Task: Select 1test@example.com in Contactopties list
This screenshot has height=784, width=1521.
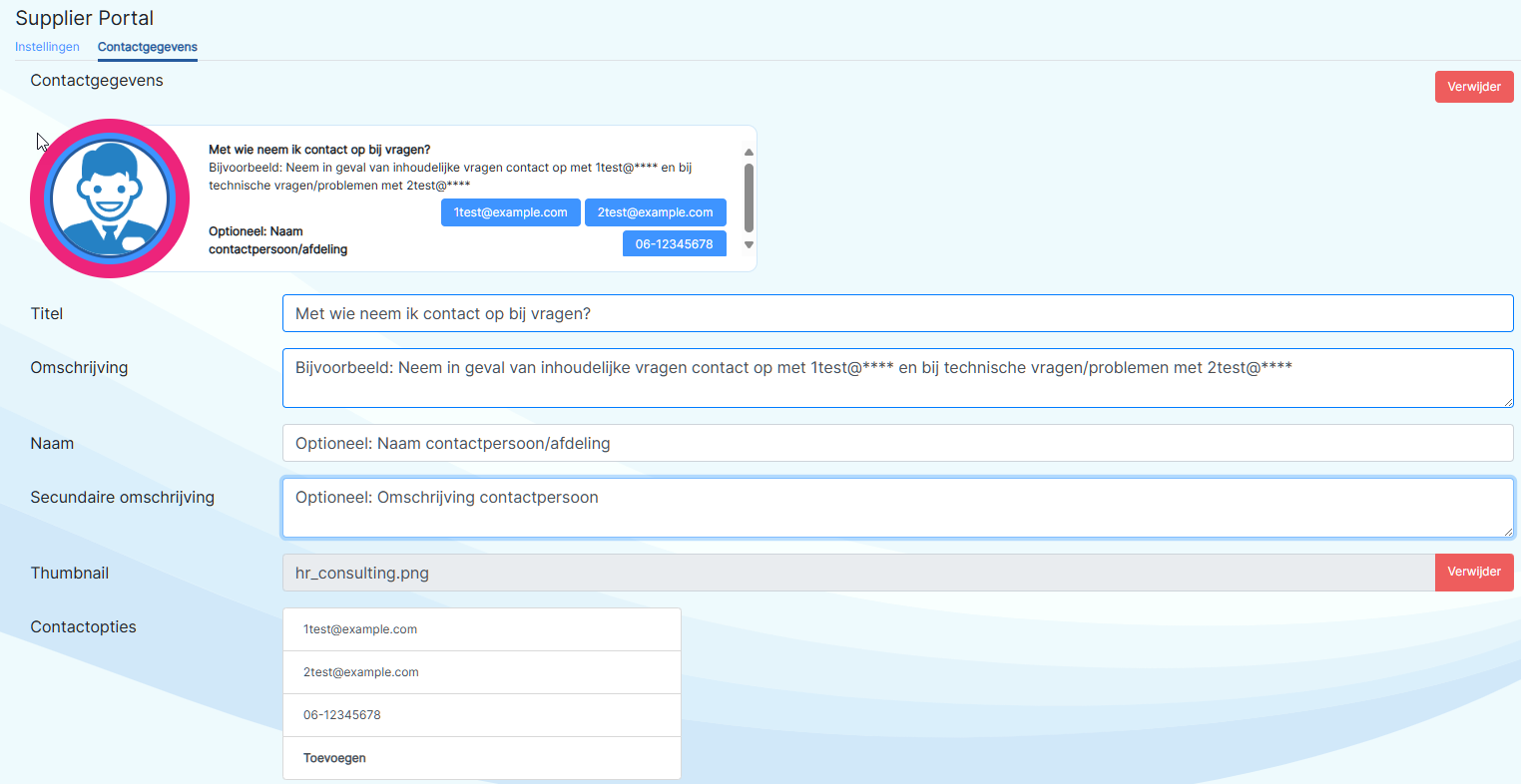Action: point(481,629)
